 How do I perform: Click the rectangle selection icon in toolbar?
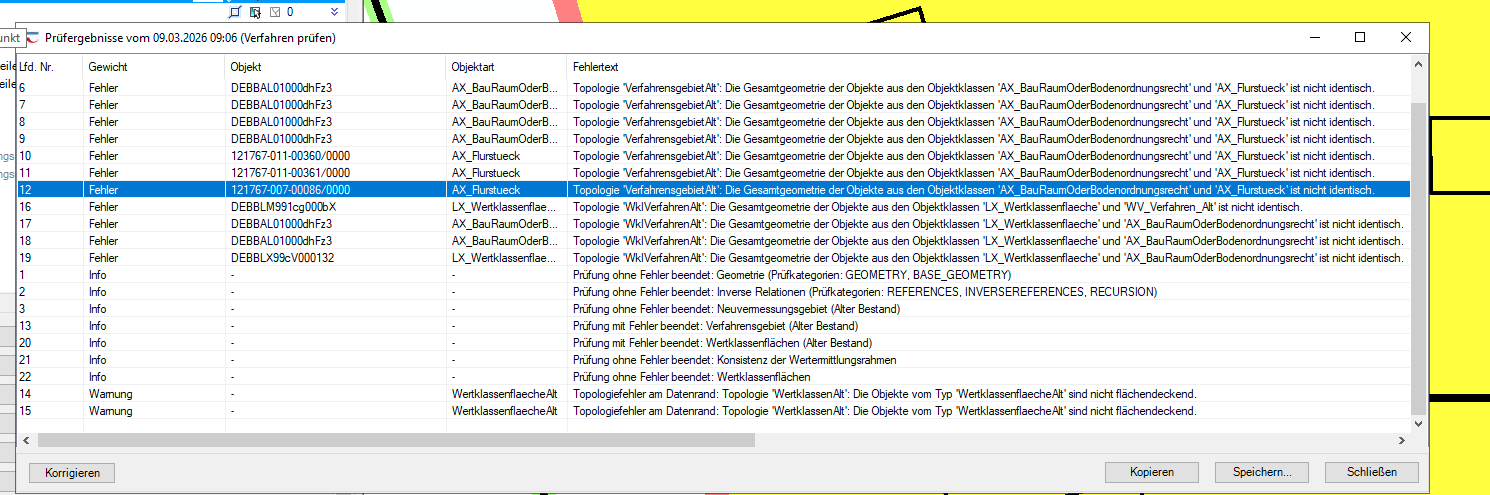[x=235, y=12]
